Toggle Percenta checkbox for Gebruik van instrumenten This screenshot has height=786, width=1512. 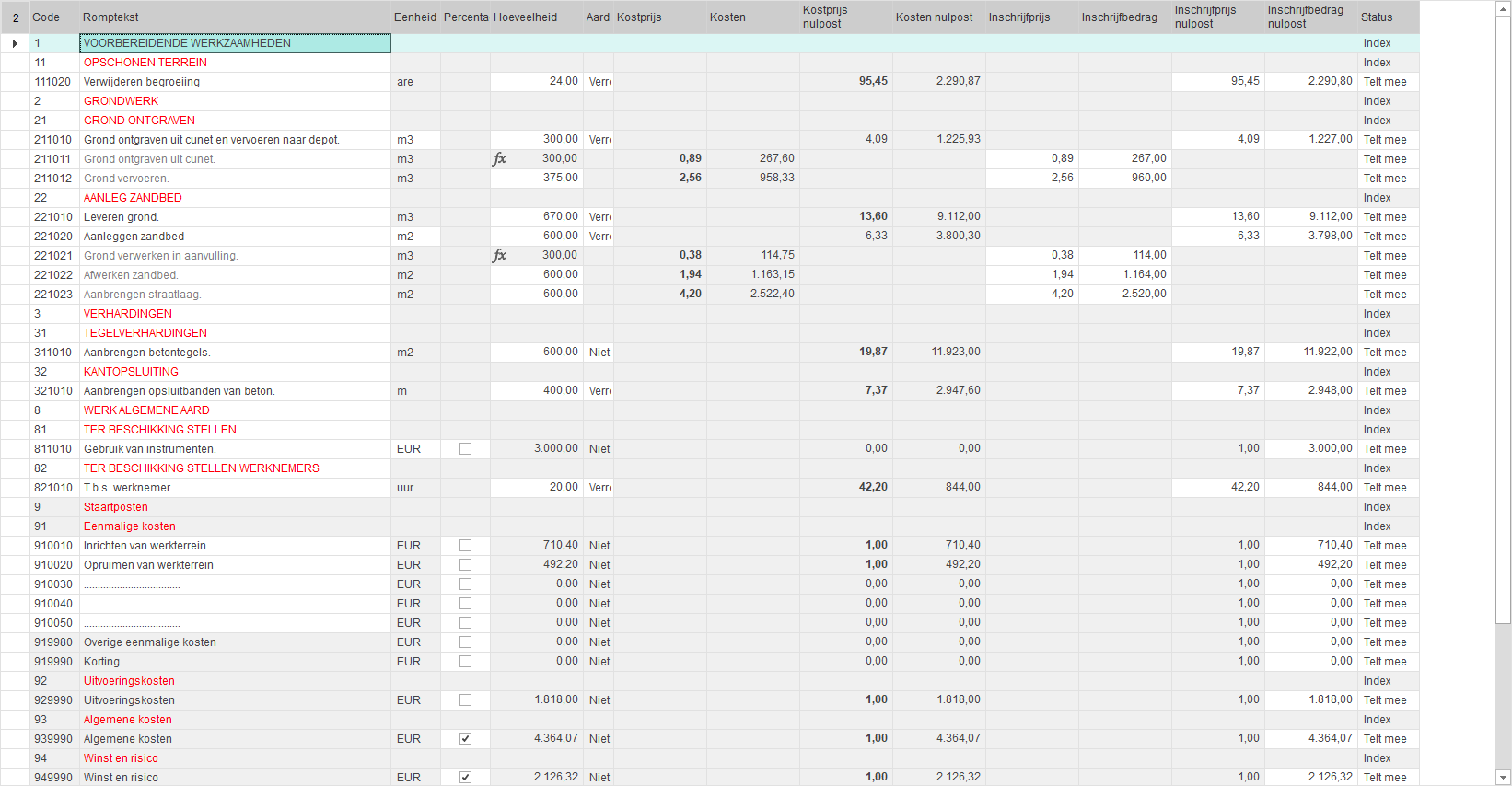pos(465,449)
